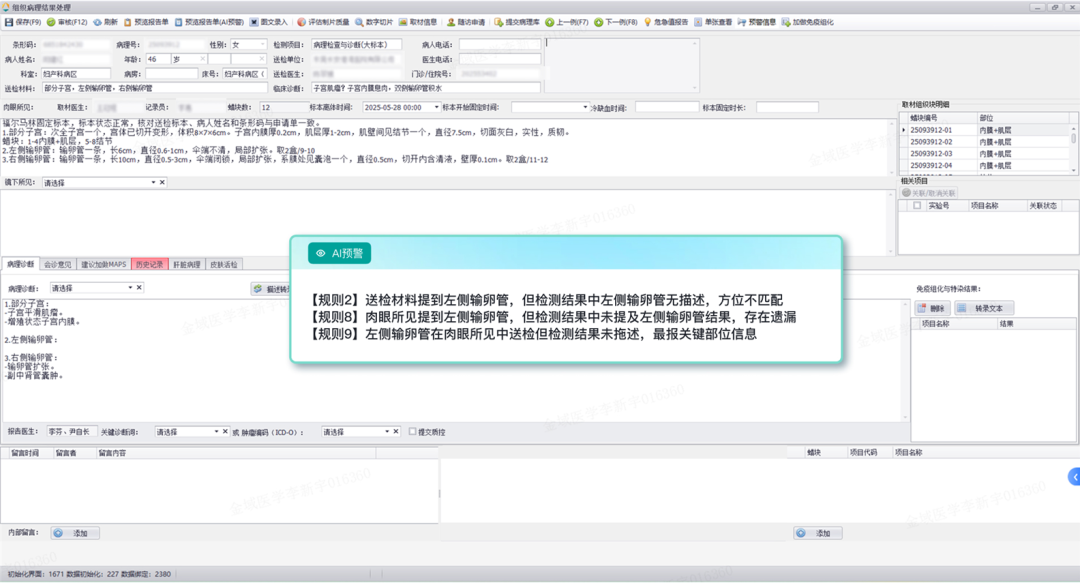
Task: Open 预览报告单(AI预警) preview
Action: click(209, 22)
